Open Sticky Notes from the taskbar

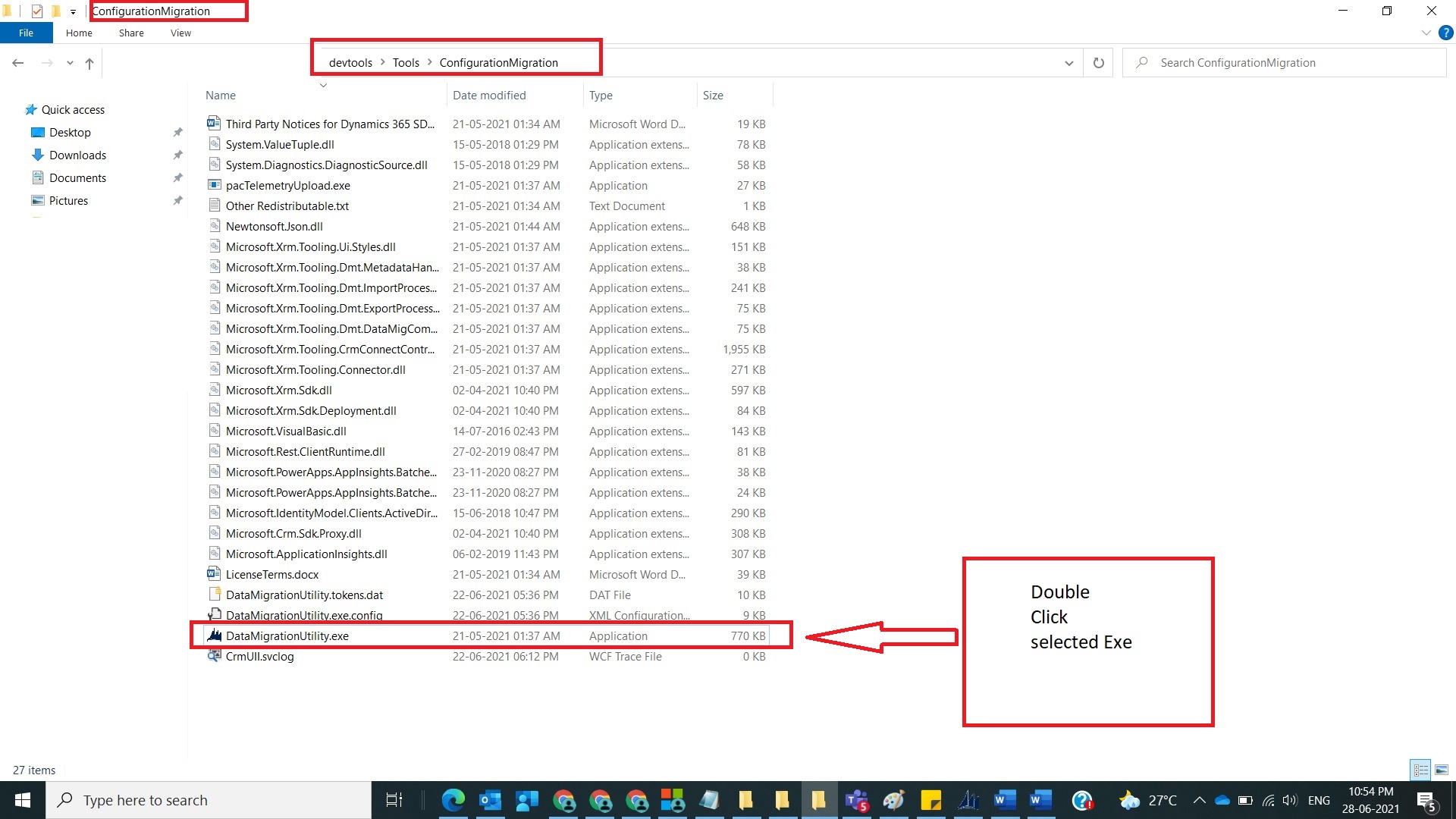pos(930,800)
